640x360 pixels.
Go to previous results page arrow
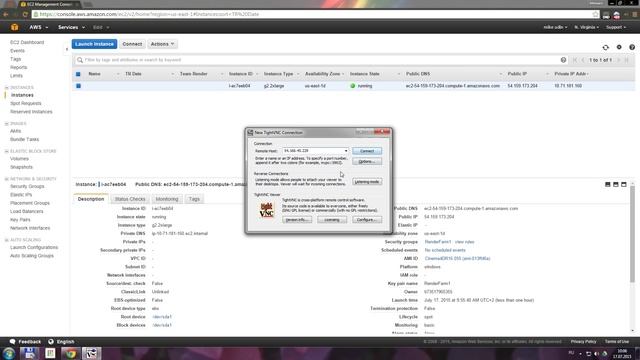(583, 60)
